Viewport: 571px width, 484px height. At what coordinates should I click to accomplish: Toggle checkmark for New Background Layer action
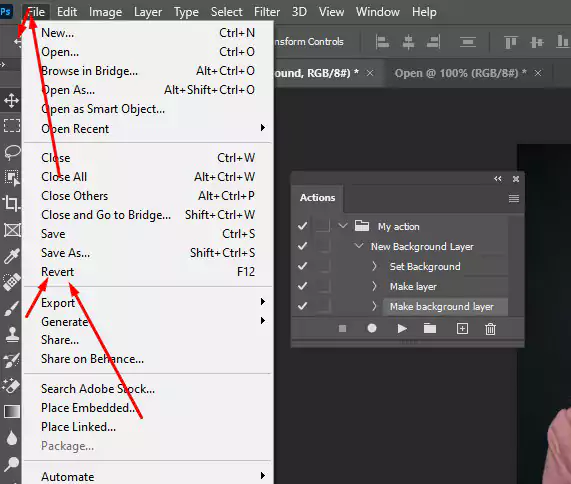tap(302, 246)
